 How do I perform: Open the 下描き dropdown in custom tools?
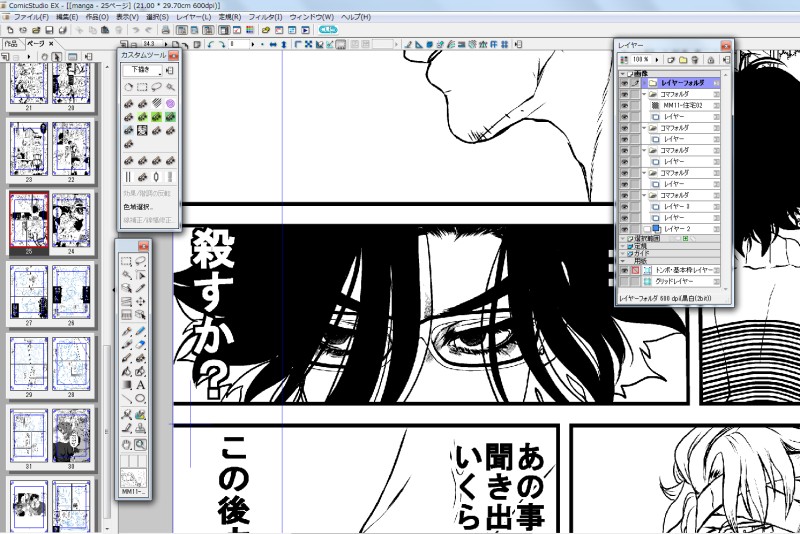[142, 70]
